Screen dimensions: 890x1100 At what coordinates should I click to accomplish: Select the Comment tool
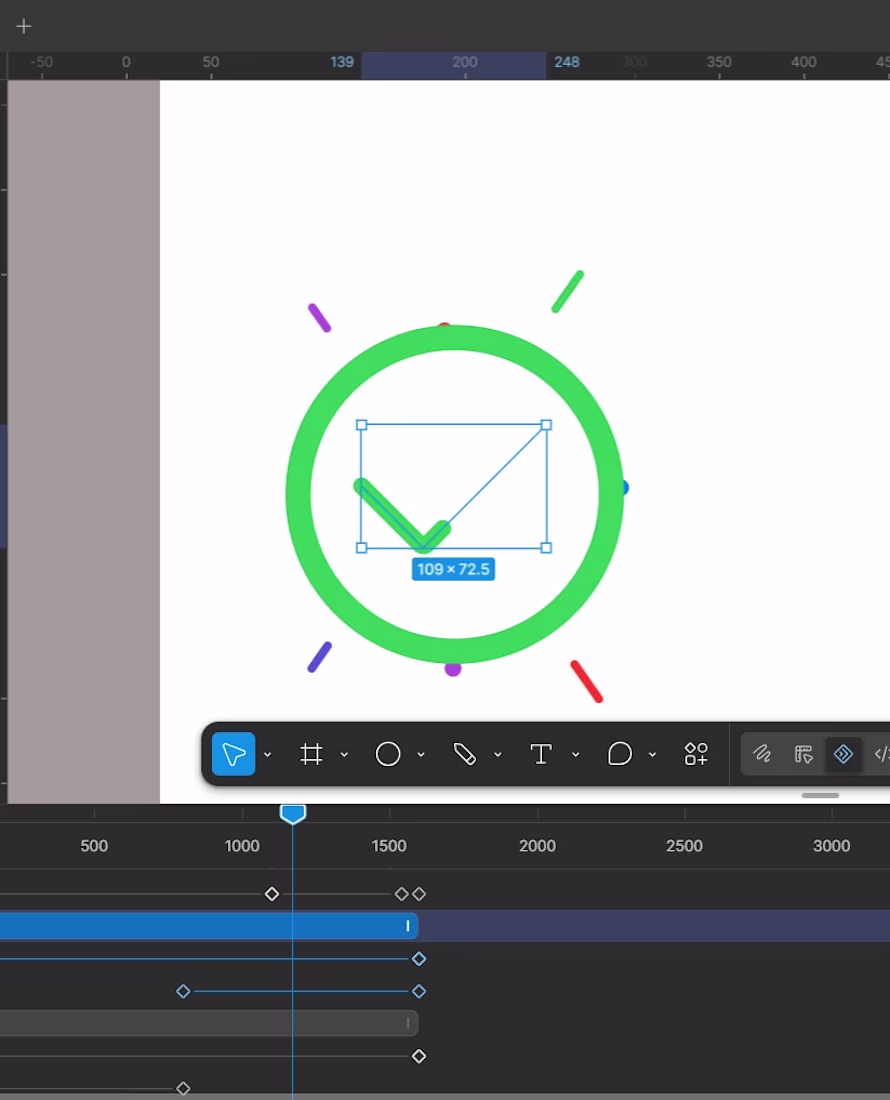coord(619,754)
